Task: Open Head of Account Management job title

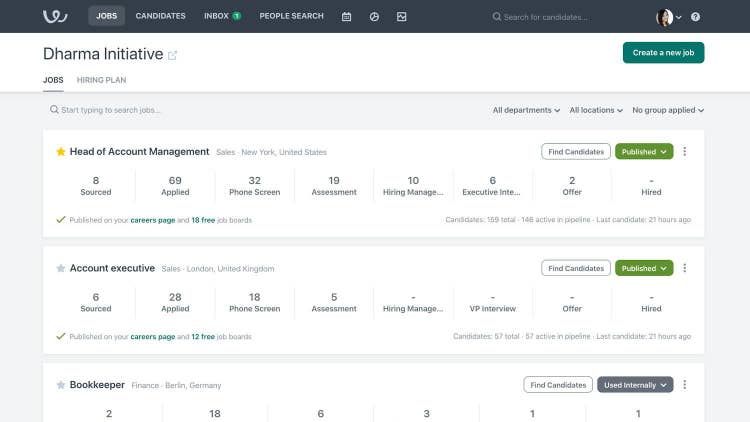Action: click(x=139, y=152)
